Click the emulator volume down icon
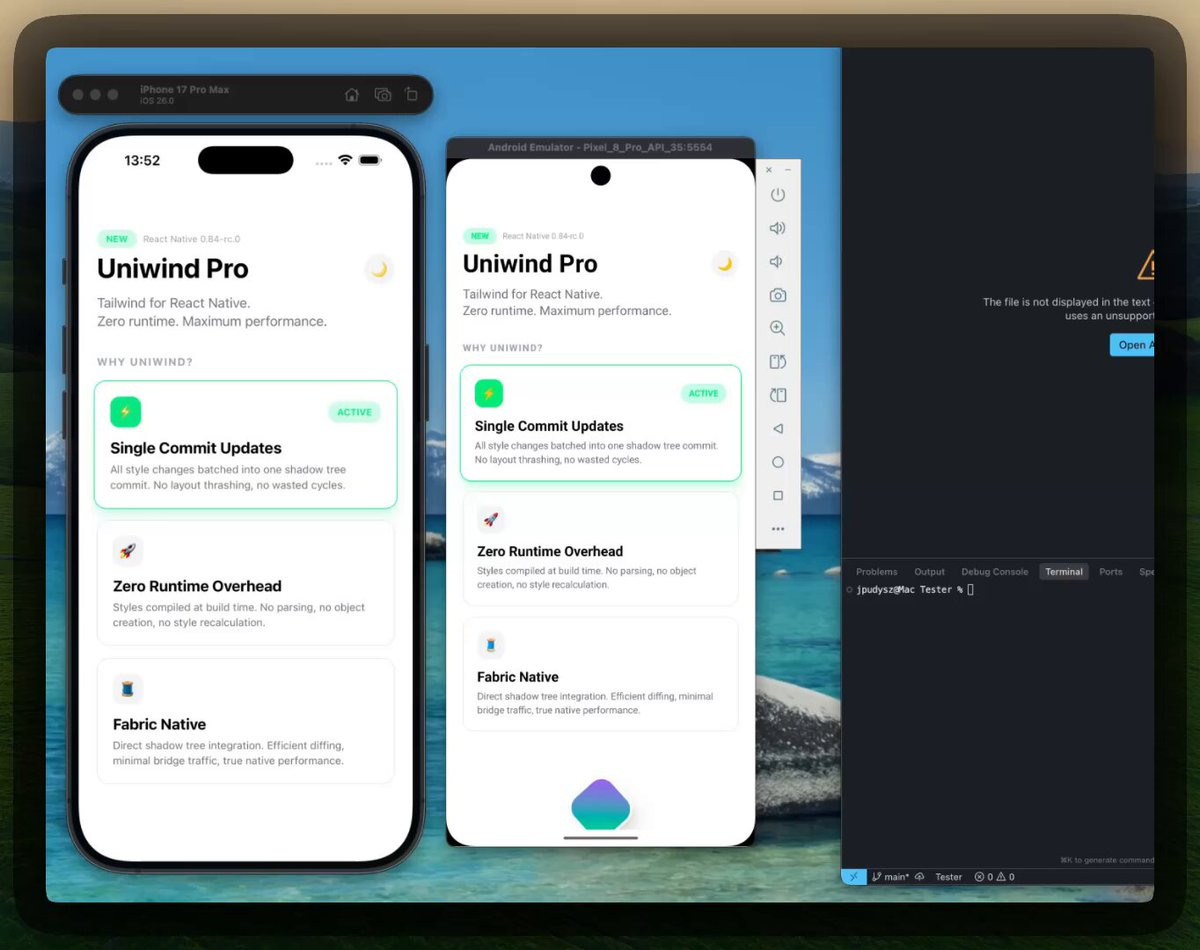 [x=776, y=262]
